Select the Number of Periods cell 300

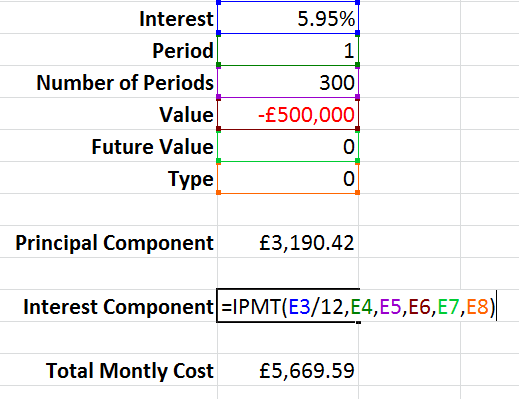[x=288, y=82]
